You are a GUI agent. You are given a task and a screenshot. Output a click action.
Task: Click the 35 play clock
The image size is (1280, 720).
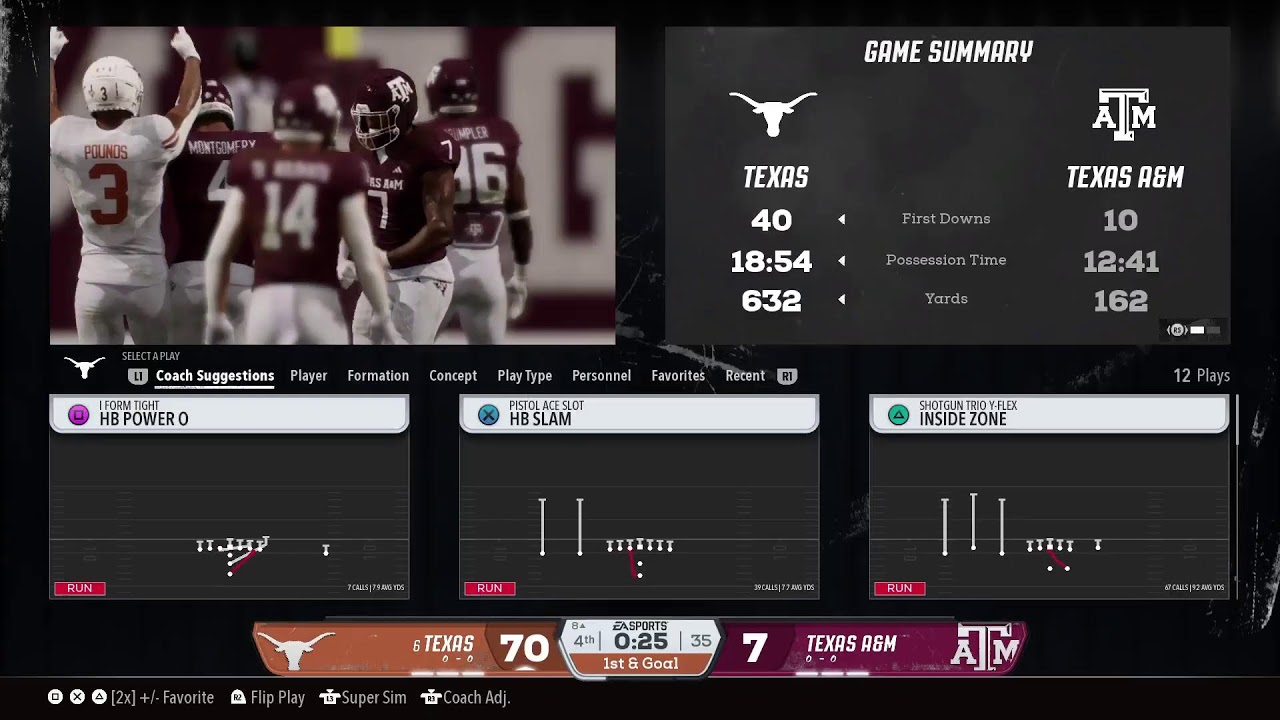pos(701,641)
